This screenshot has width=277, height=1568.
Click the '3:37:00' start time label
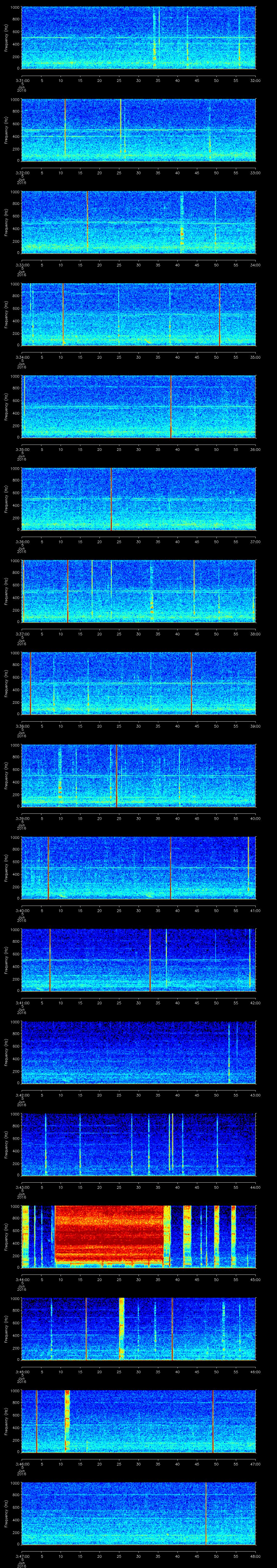tap(22, 634)
